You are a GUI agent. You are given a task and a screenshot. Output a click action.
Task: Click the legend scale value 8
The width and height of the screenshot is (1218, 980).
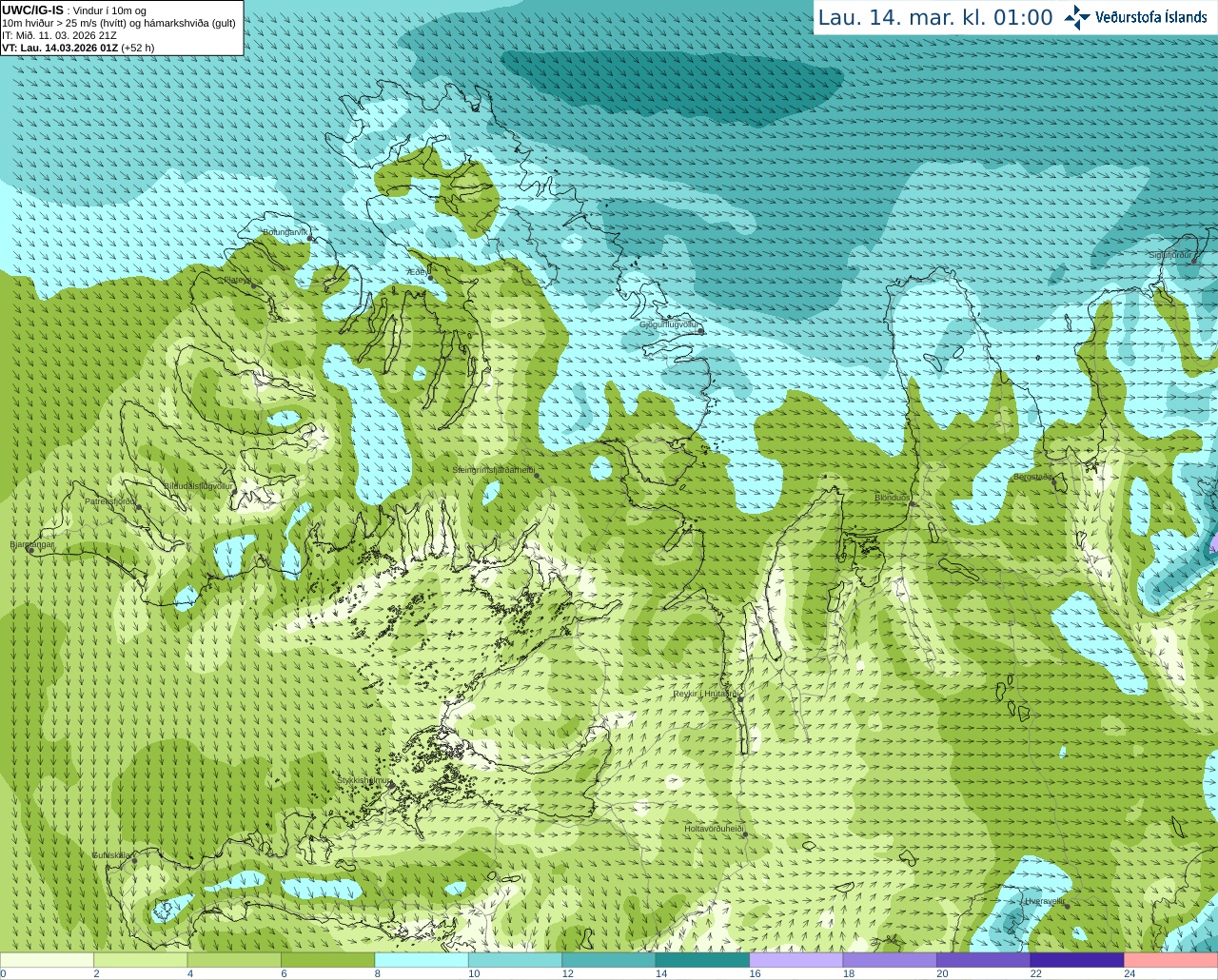pyautogui.click(x=377, y=973)
